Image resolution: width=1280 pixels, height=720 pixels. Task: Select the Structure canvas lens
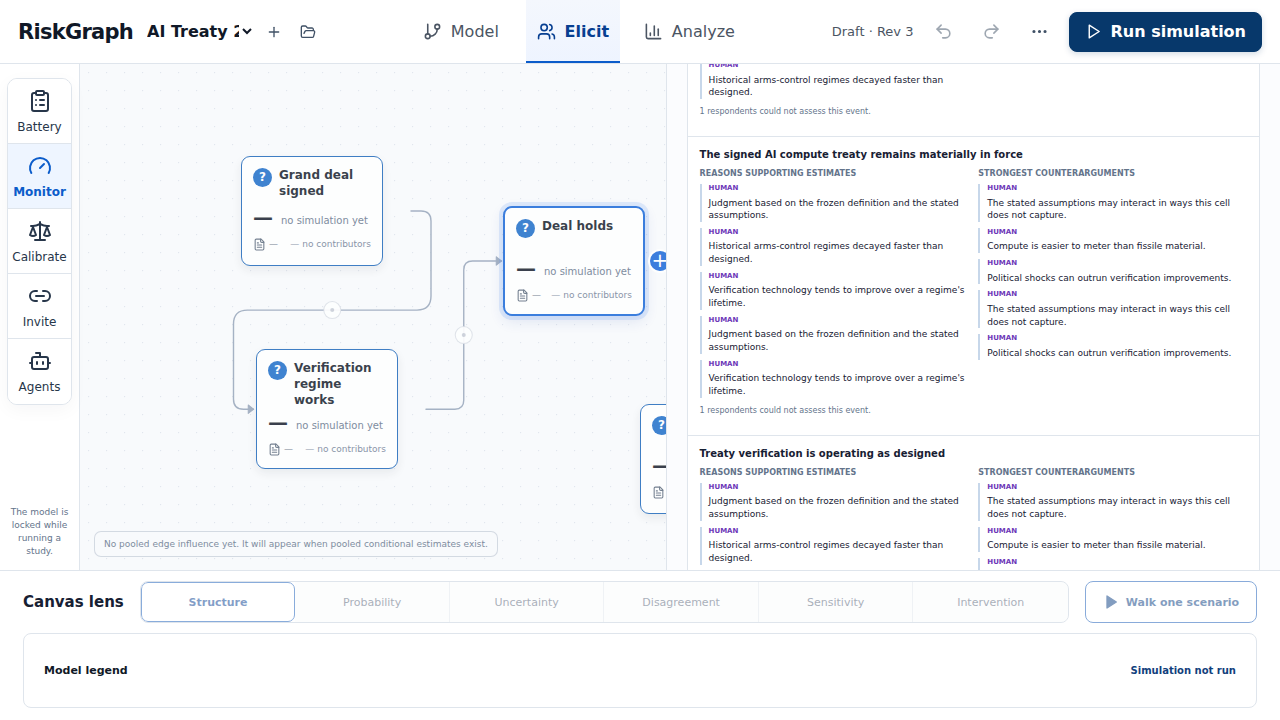218,602
